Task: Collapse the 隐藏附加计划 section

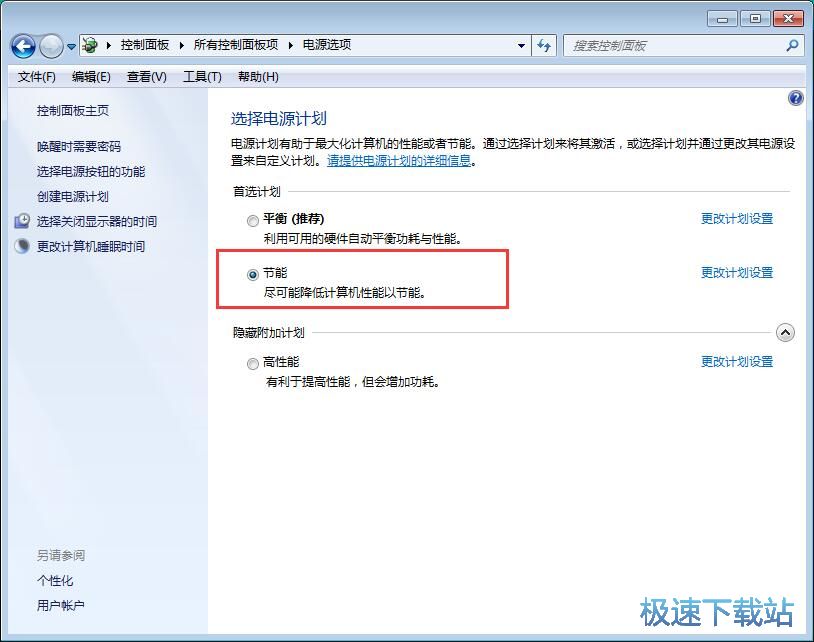Action: coord(785,333)
